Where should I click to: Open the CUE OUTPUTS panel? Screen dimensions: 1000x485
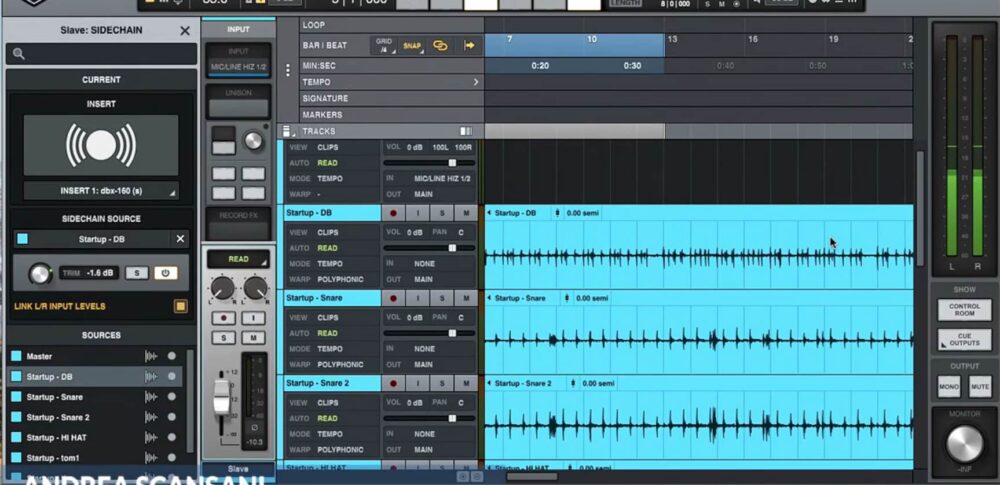[x=964, y=340]
